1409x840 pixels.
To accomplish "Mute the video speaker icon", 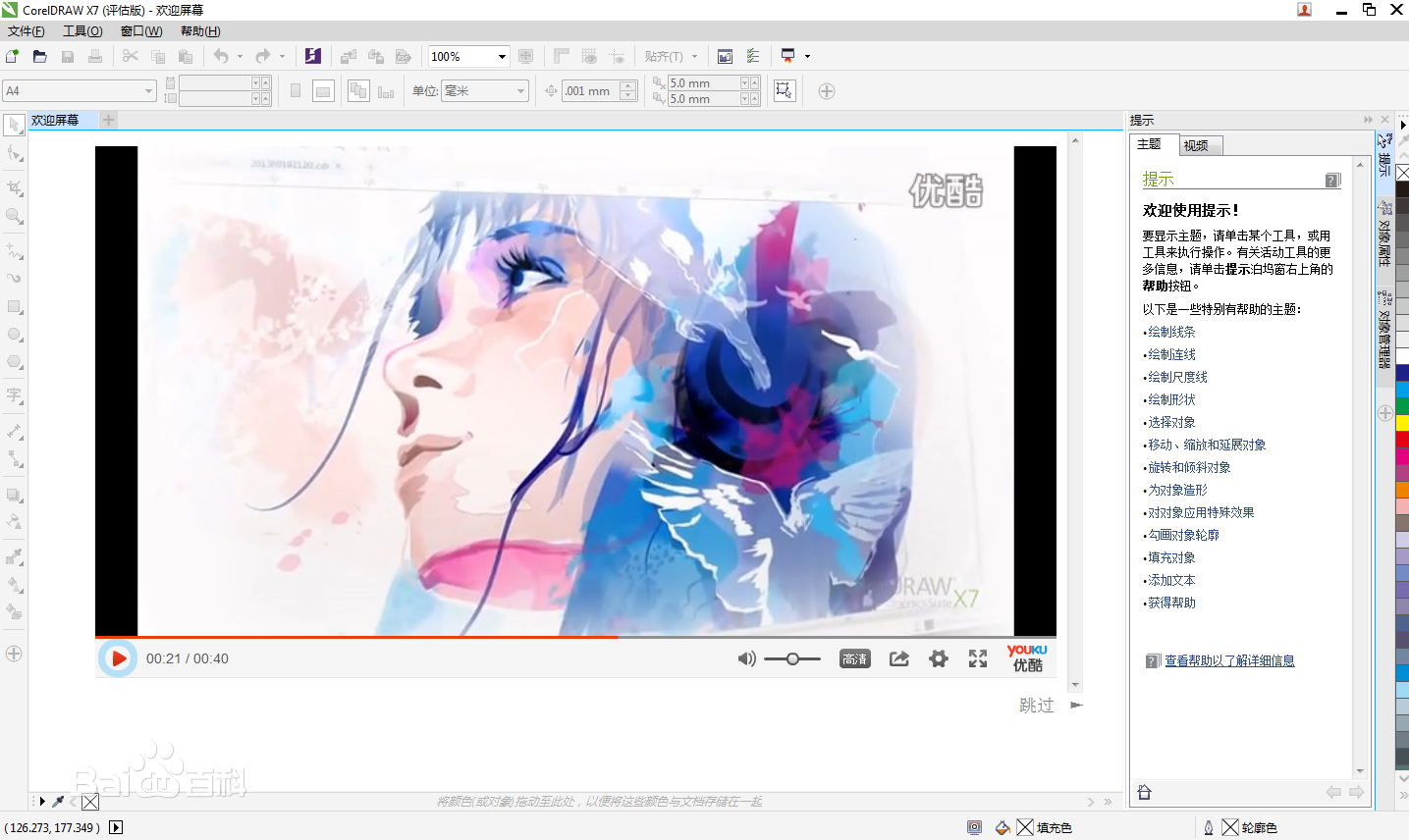I will [746, 658].
